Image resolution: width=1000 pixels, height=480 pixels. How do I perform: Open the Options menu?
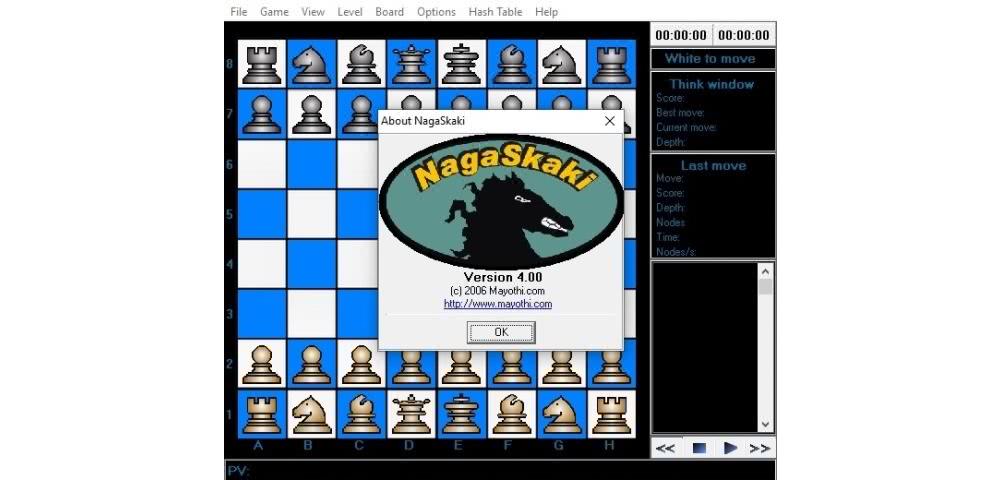click(x=436, y=12)
